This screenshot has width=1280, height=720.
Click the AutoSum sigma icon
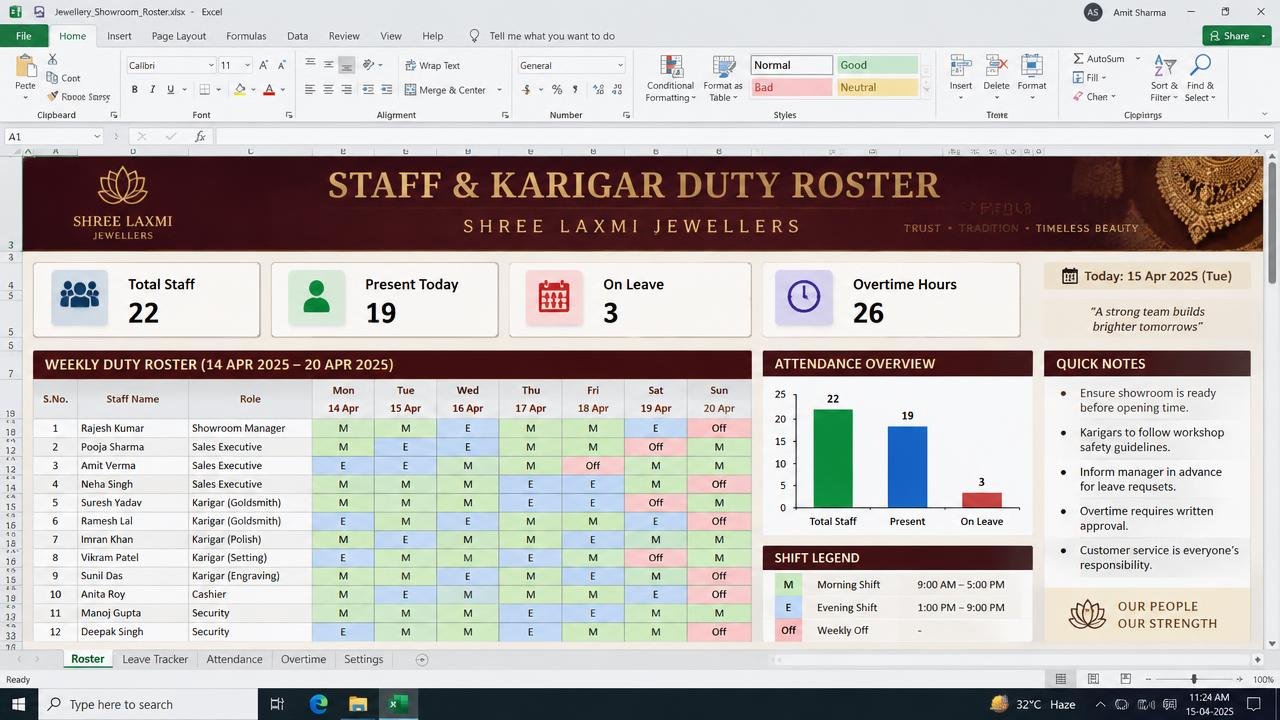[1078, 59]
